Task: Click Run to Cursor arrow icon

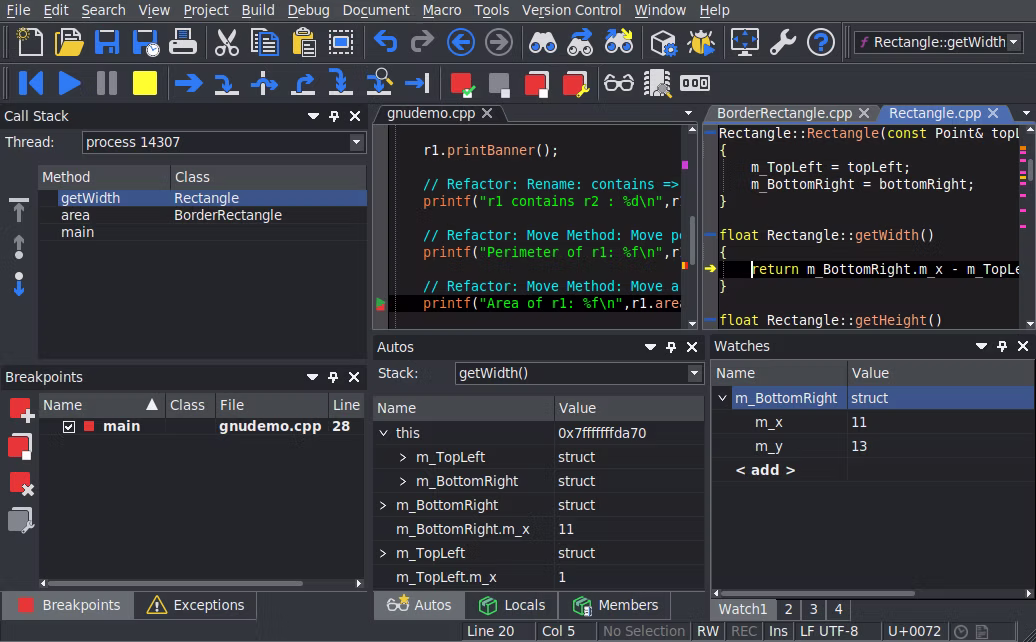Action: [x=417, y=83]
